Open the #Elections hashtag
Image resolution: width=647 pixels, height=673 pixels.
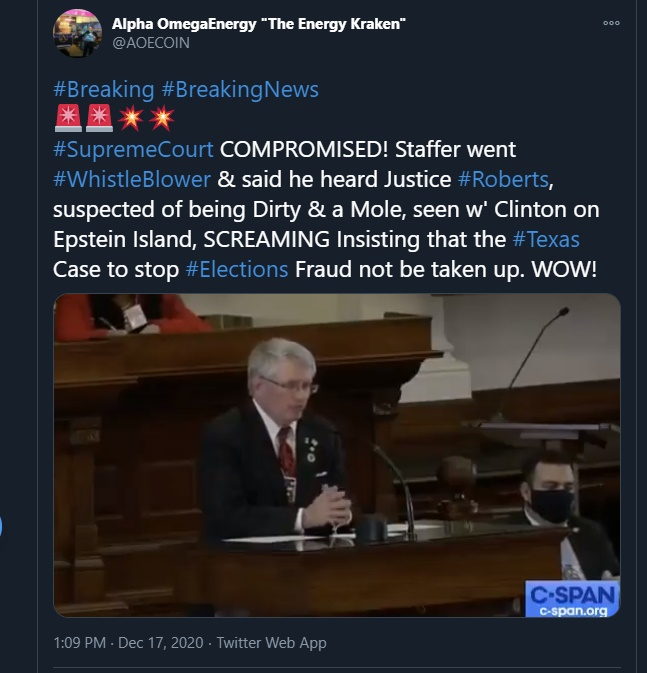[x=237, y=270]
